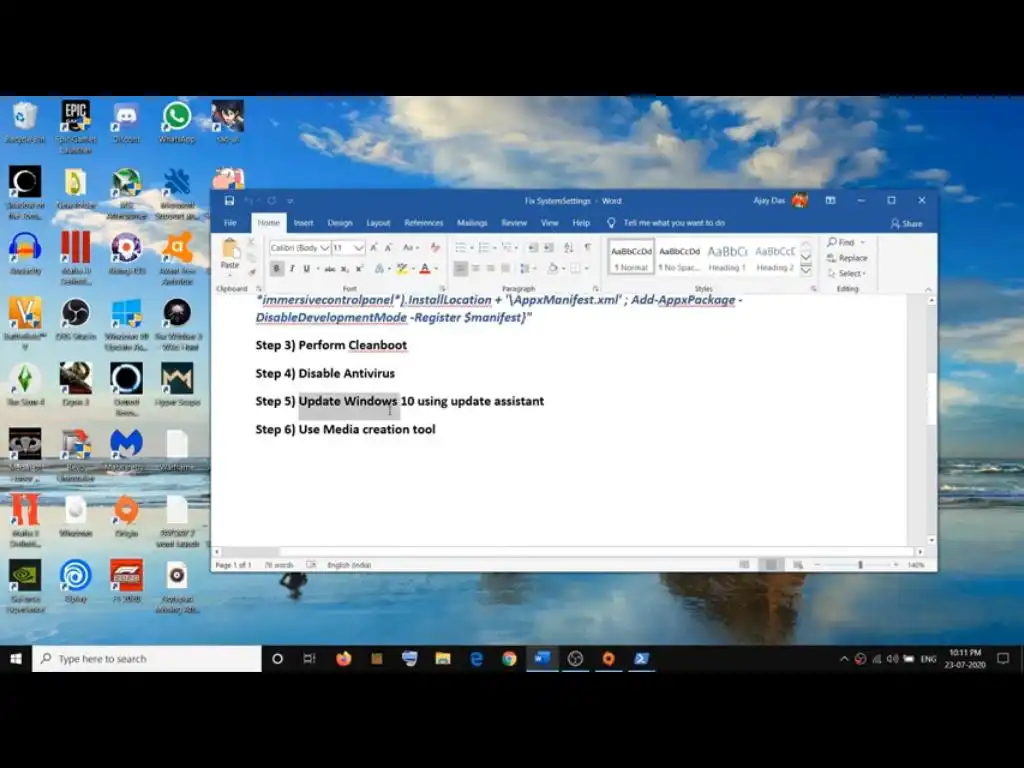This screenshot has width=1024, height=768.
Task: Switch to the Review tab
Action: (514, 223)
